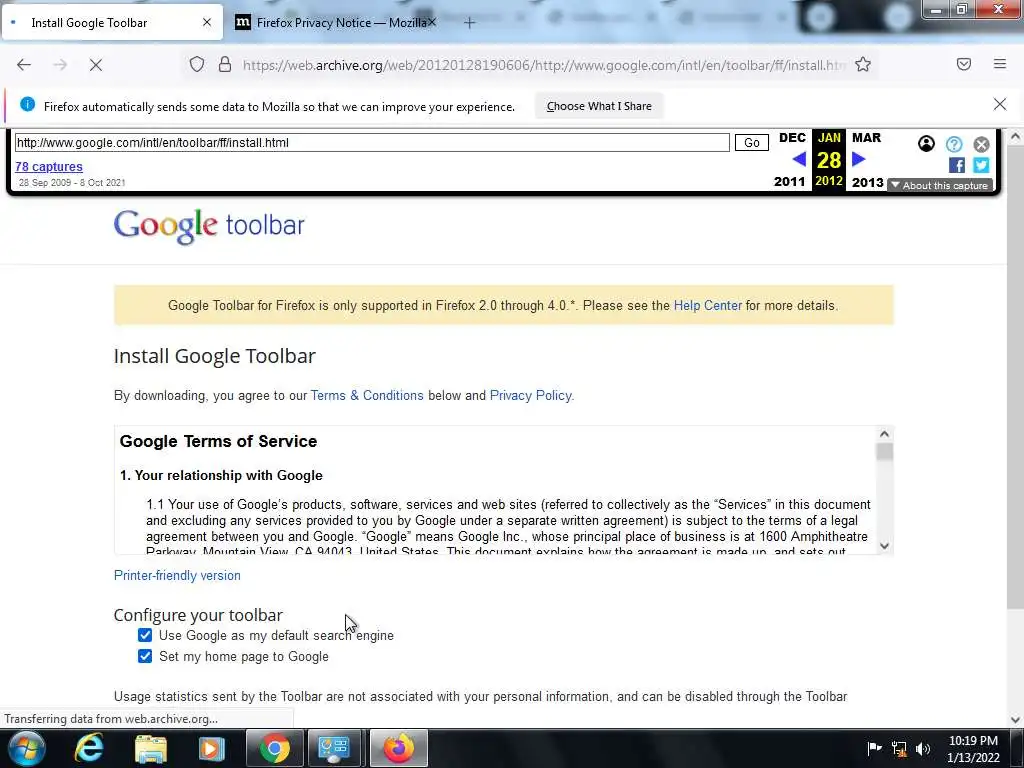Open Windows Start menu
The width and height of the screenshot is (1024, 768).
tap(26, 748)
